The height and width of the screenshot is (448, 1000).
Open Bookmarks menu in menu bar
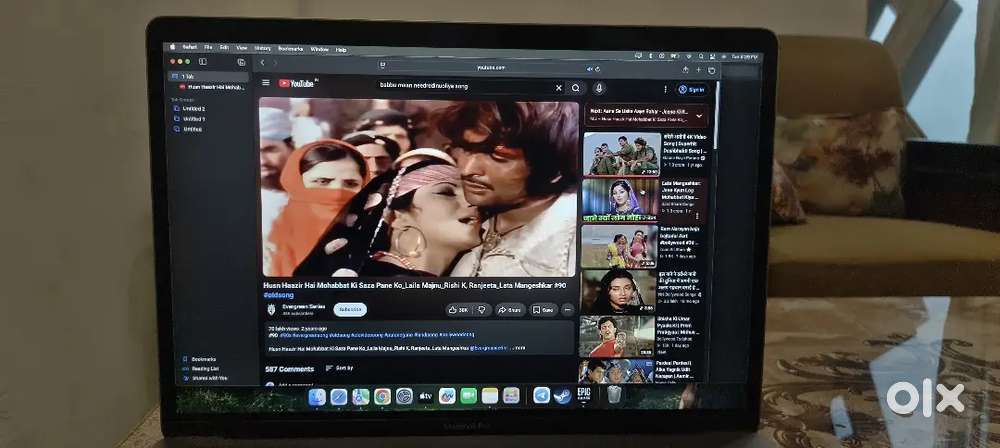click(x=291, y=49)
